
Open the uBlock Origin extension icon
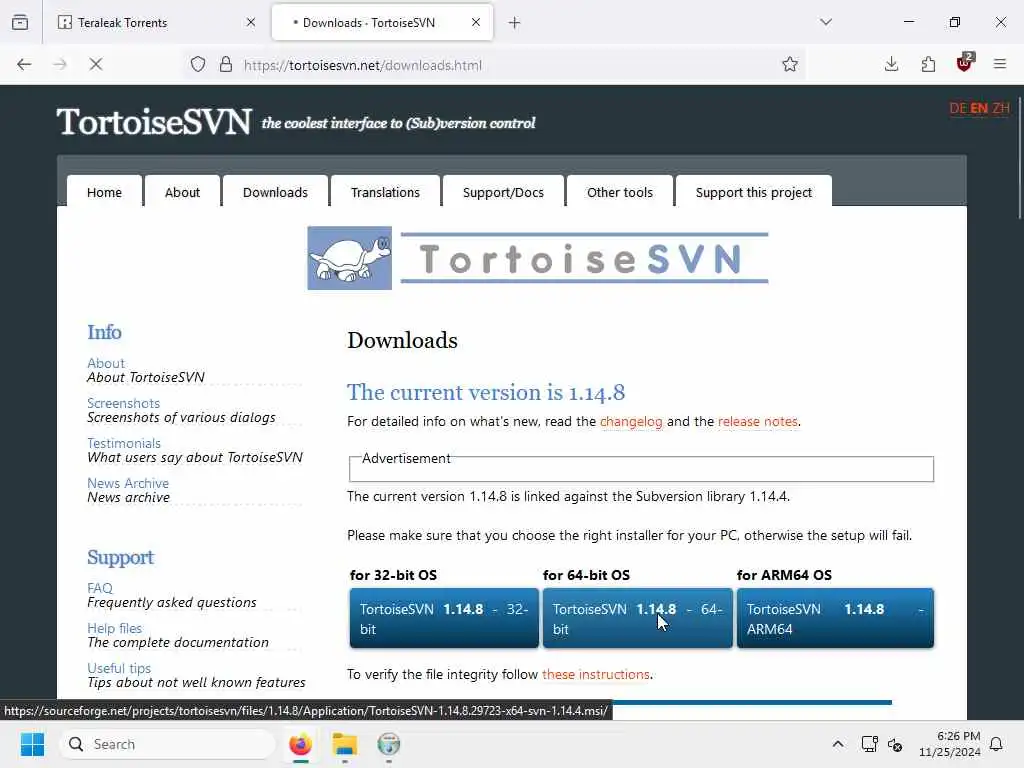coord(965,63)
